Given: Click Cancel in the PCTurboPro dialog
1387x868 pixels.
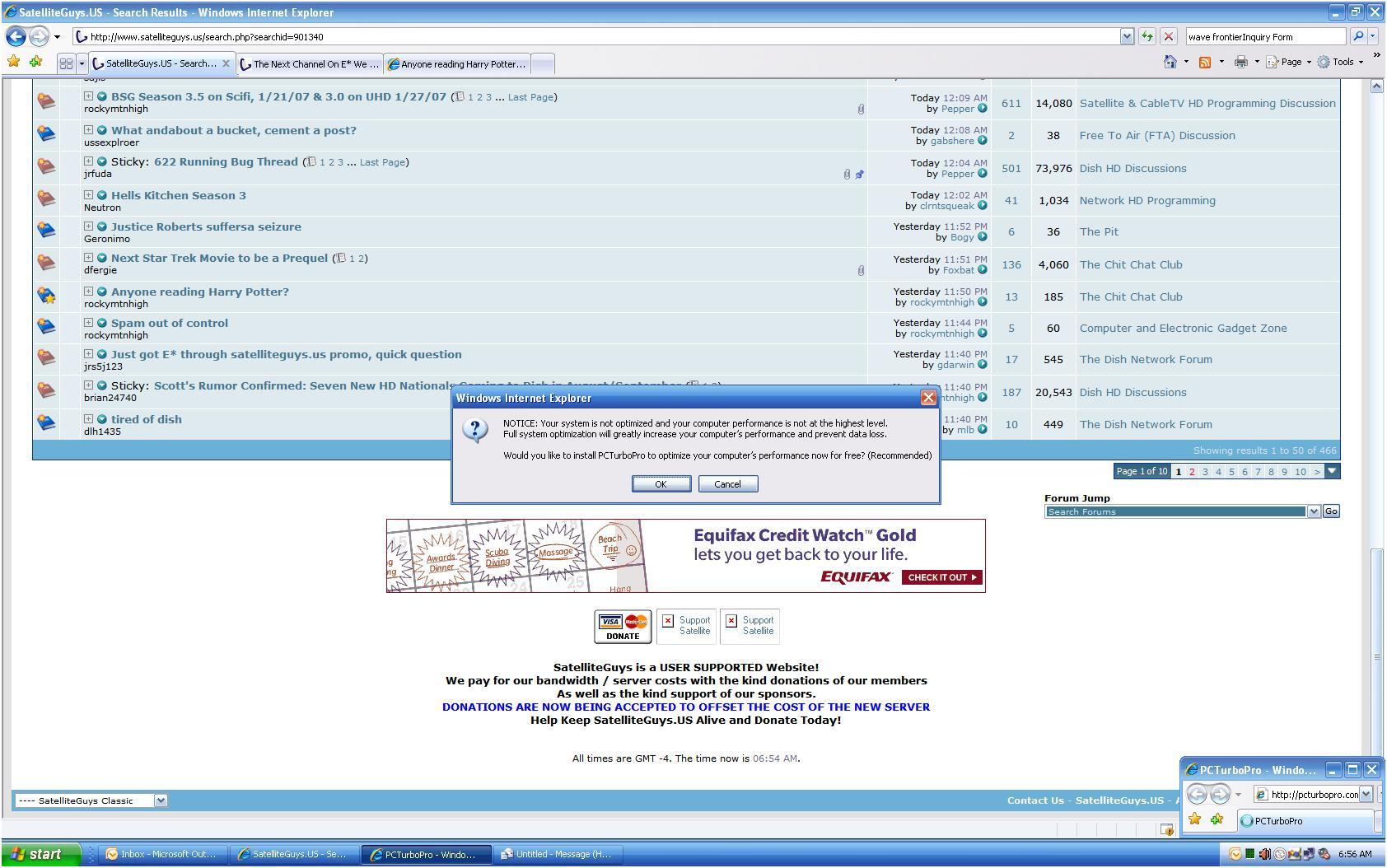Looking at the screenshot, I should [727, 484].
